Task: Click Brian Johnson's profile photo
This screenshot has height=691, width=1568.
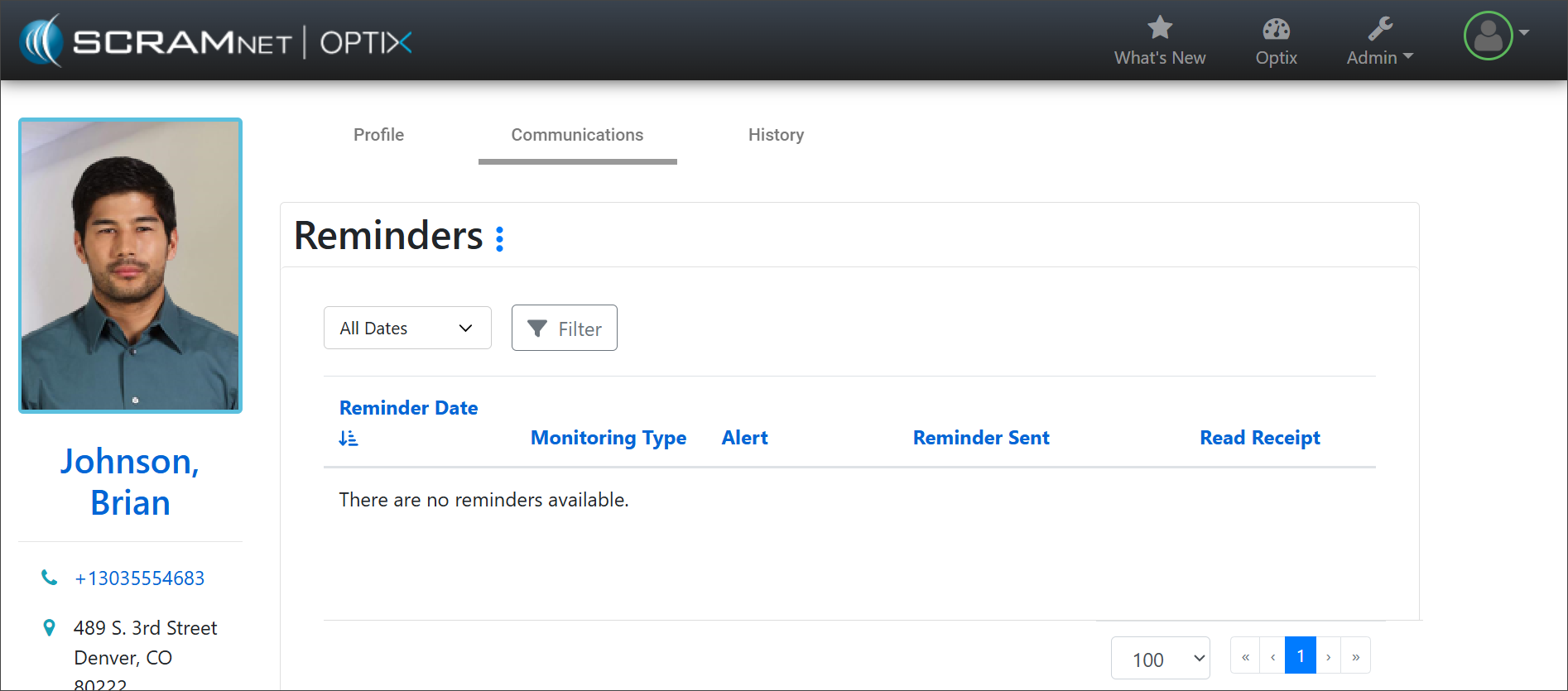Action: pos(130,265)
